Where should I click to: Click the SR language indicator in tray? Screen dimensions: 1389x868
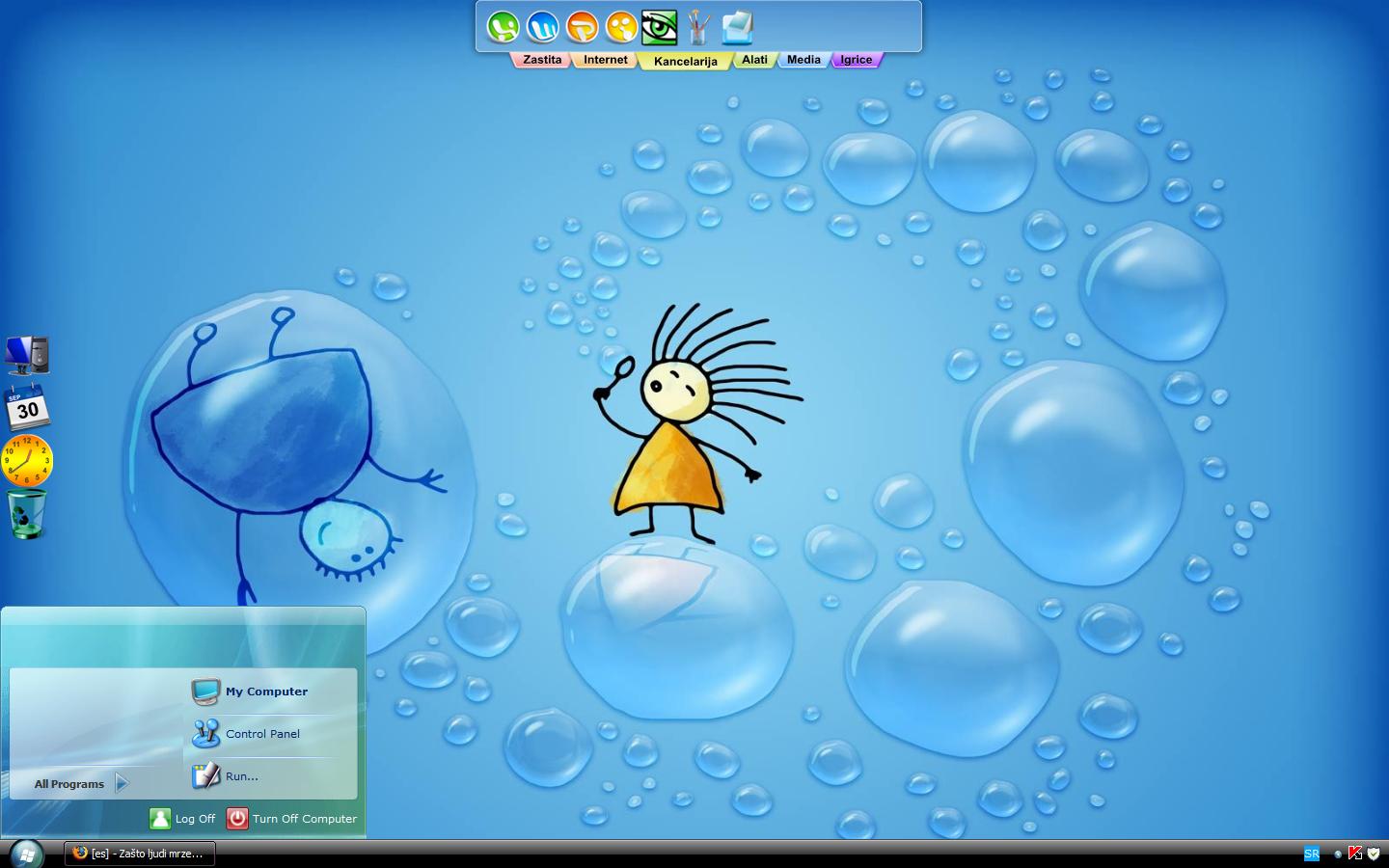(1312, 854)
